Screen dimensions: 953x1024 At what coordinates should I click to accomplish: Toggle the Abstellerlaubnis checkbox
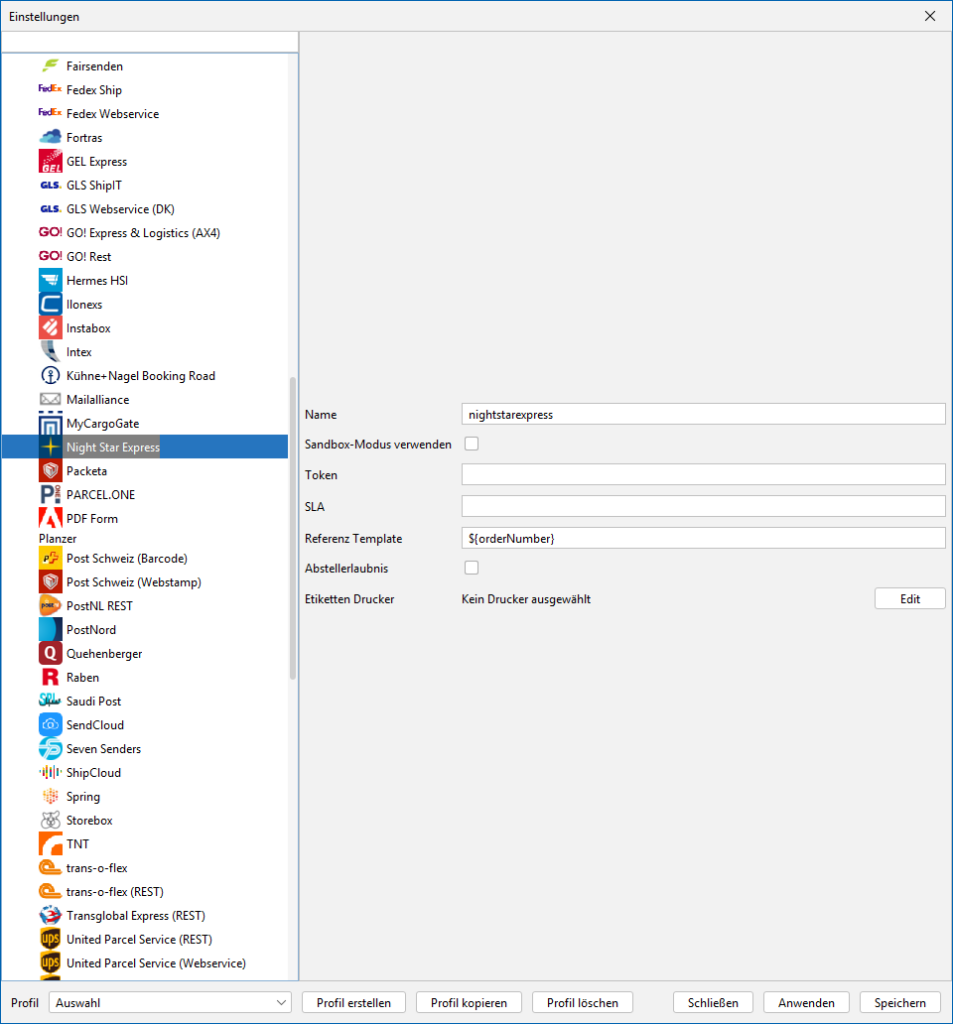pyautogui.click(x=472, y=568)
